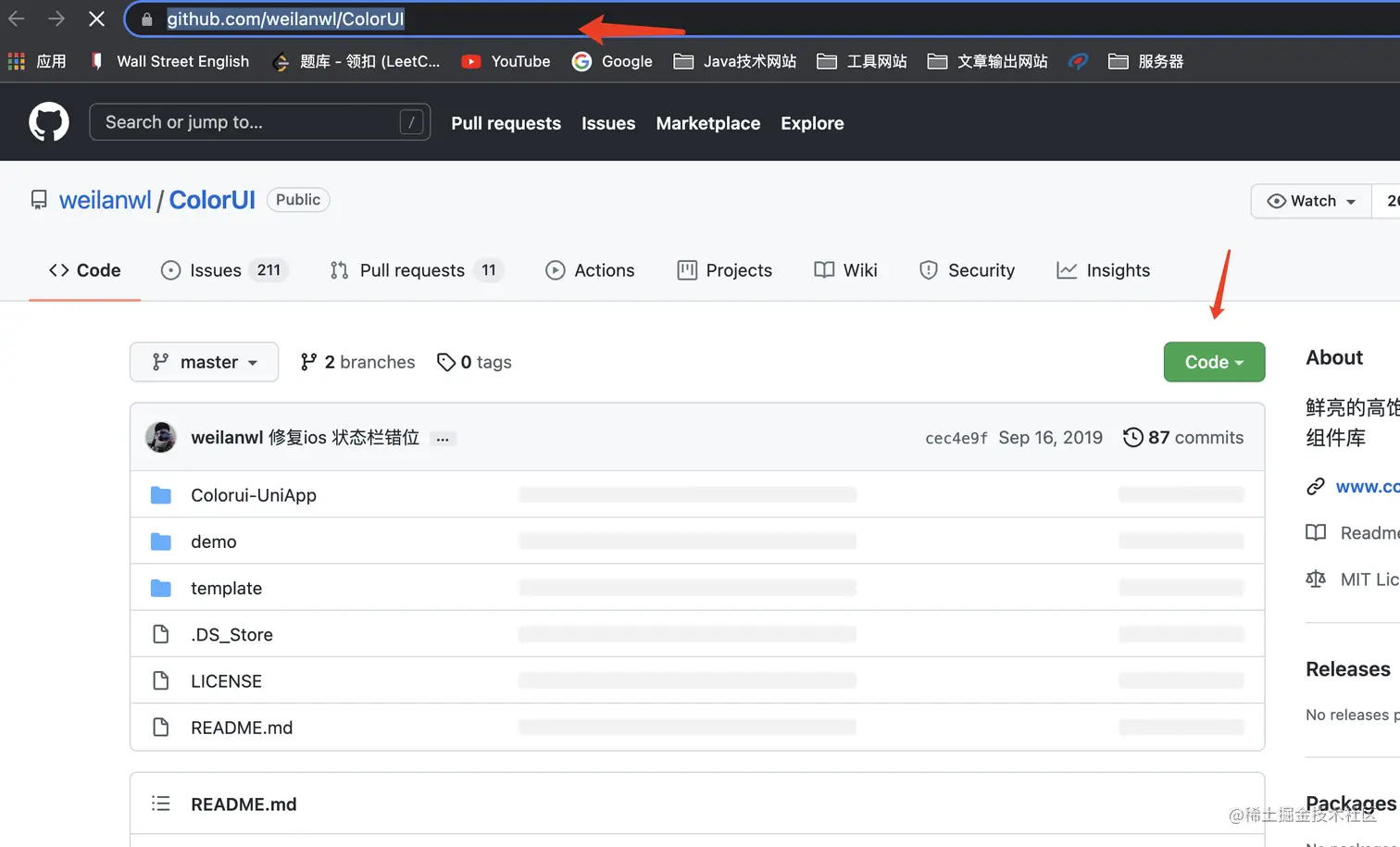The width and height of the screenshot is (1400, 847).
Task: Open the 文章输出网站 bookmark folder
Action: pos(988,61)
